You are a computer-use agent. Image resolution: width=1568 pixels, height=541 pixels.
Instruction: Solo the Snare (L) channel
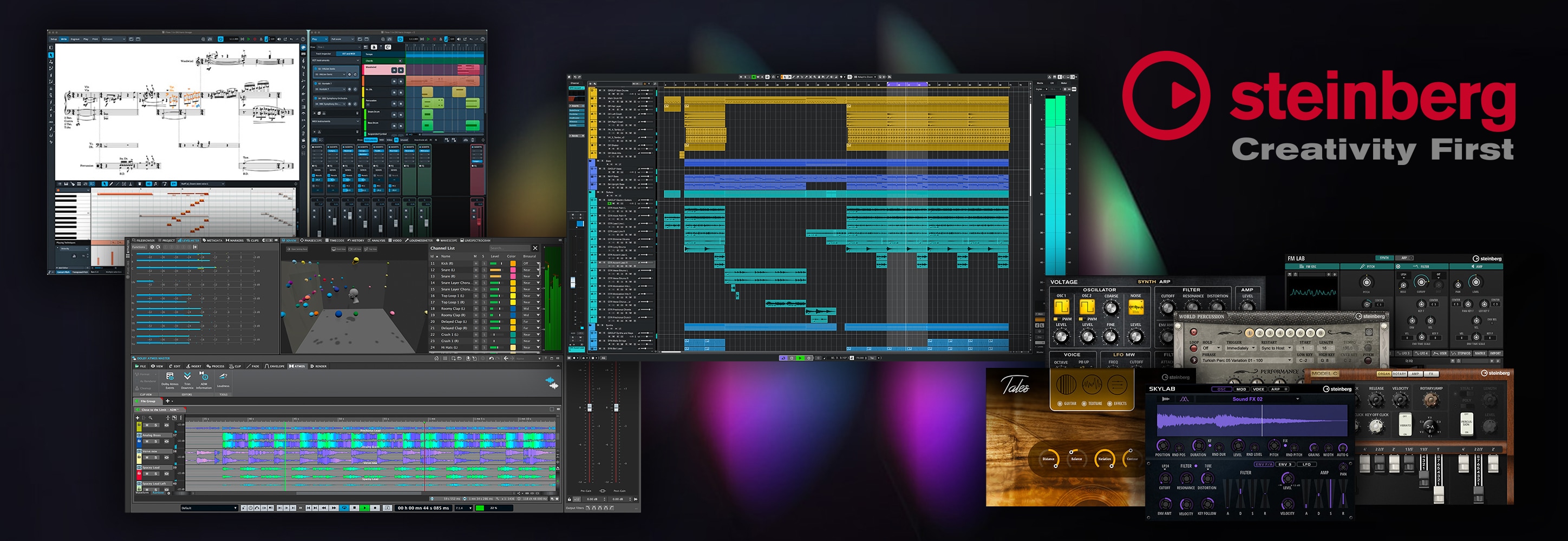tap(484, 270)
